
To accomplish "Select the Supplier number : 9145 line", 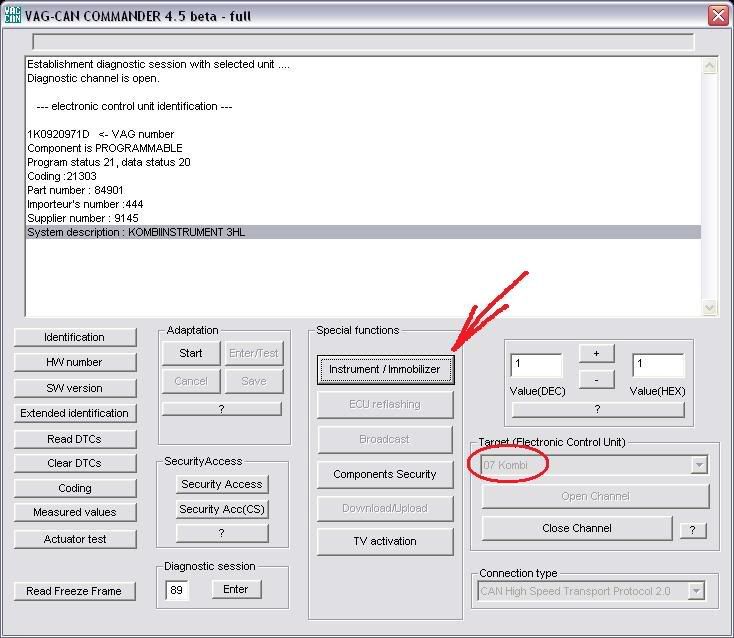I will pyautogui.click(x=363, y=218).
